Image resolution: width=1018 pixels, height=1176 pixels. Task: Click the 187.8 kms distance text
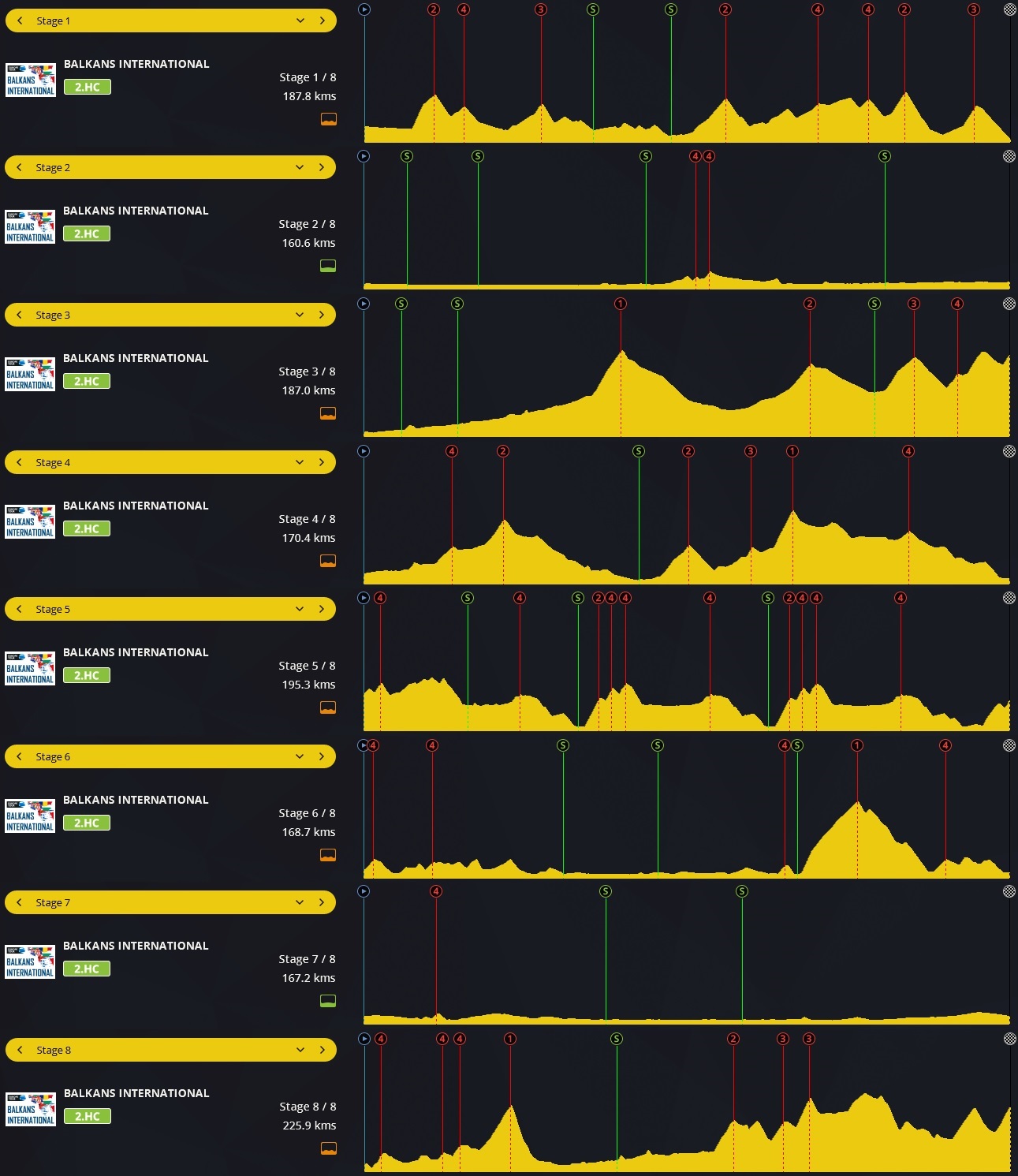309,96
